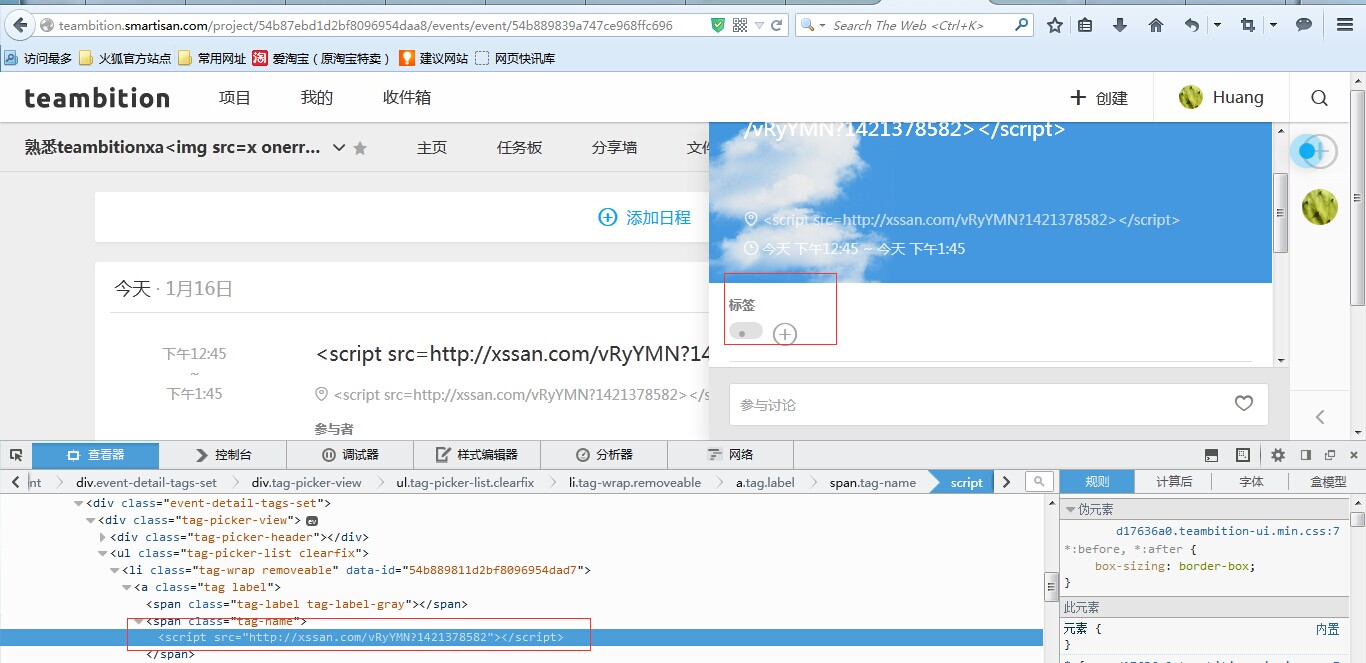Image resolution: width=1366 pixels, height=663 pixels.
Task: Select the 规则 rules side tab
Action: [1097, 482]
